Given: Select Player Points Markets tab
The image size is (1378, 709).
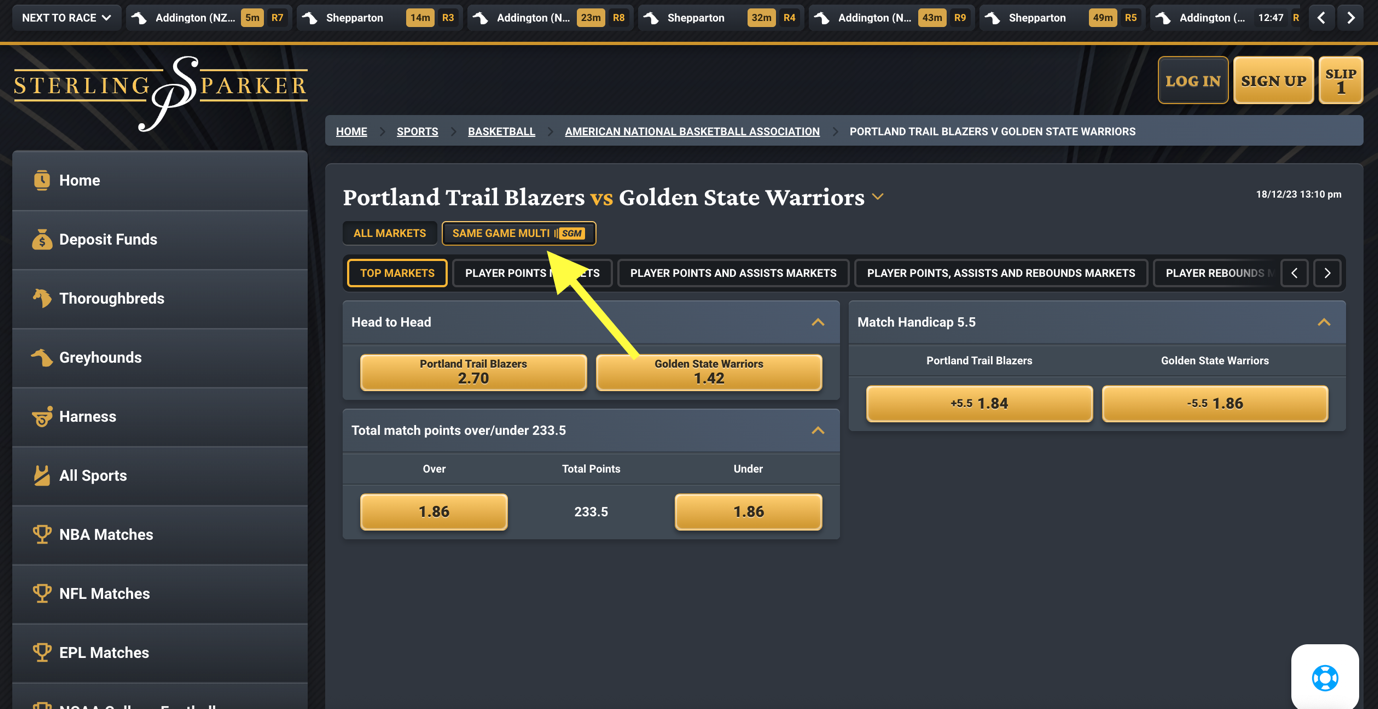Looking at the screenshot, I should 532,273.
